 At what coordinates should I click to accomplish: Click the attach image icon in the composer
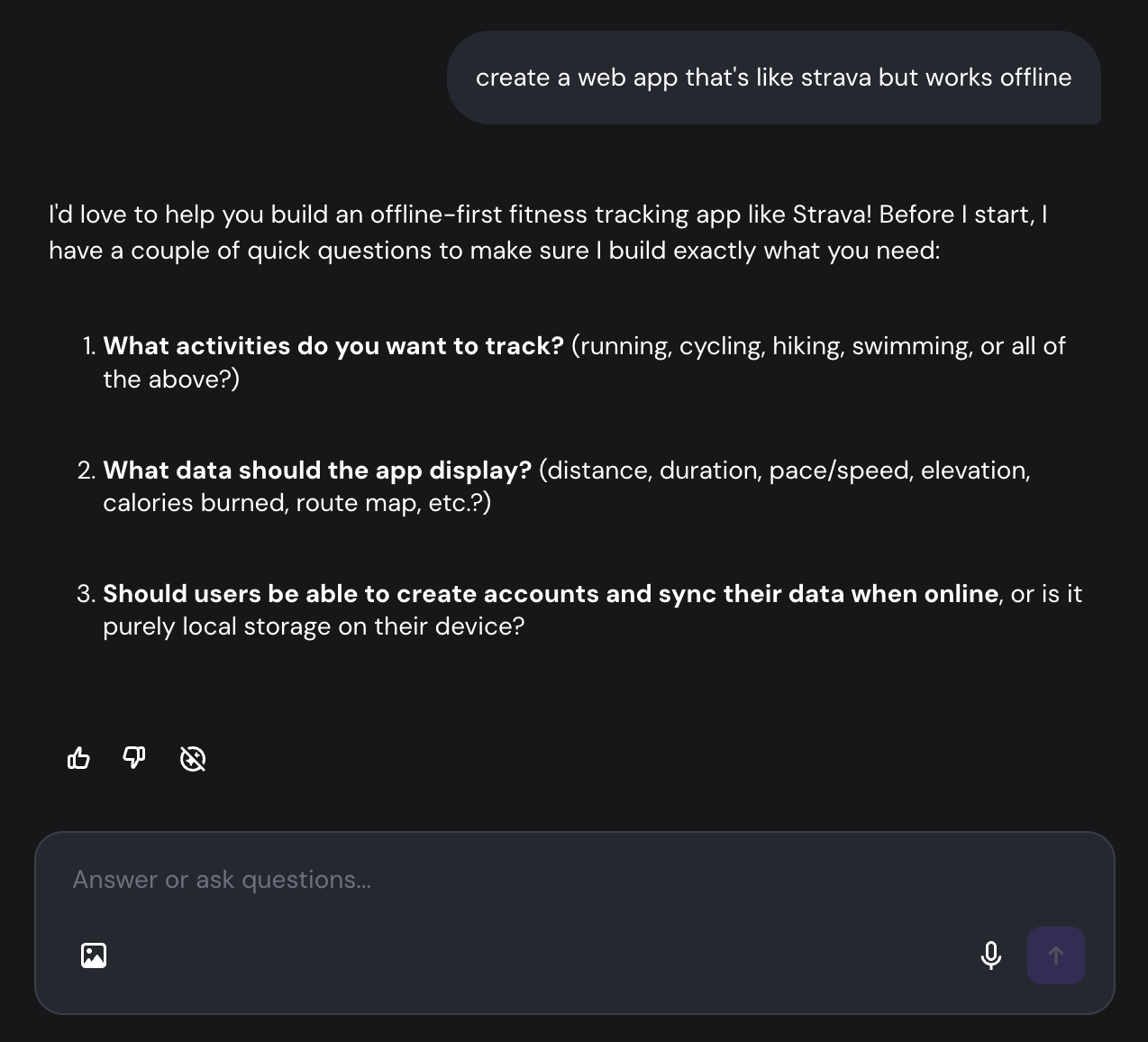94,955
